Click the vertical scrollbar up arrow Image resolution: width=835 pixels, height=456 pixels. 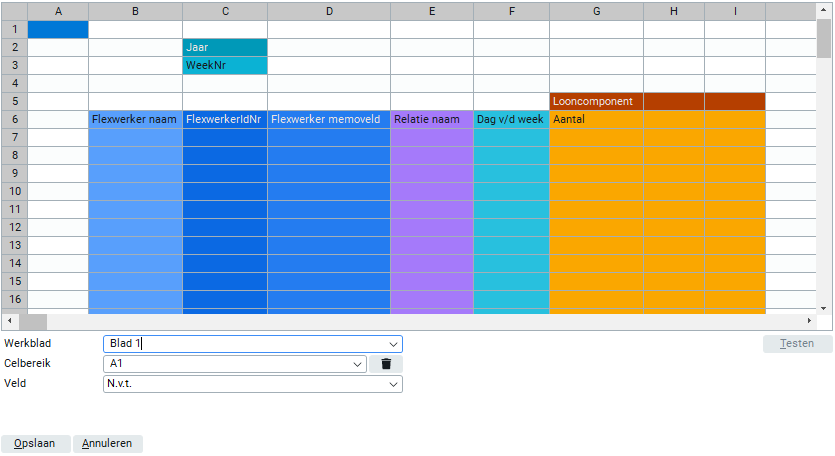coord(825,9)
